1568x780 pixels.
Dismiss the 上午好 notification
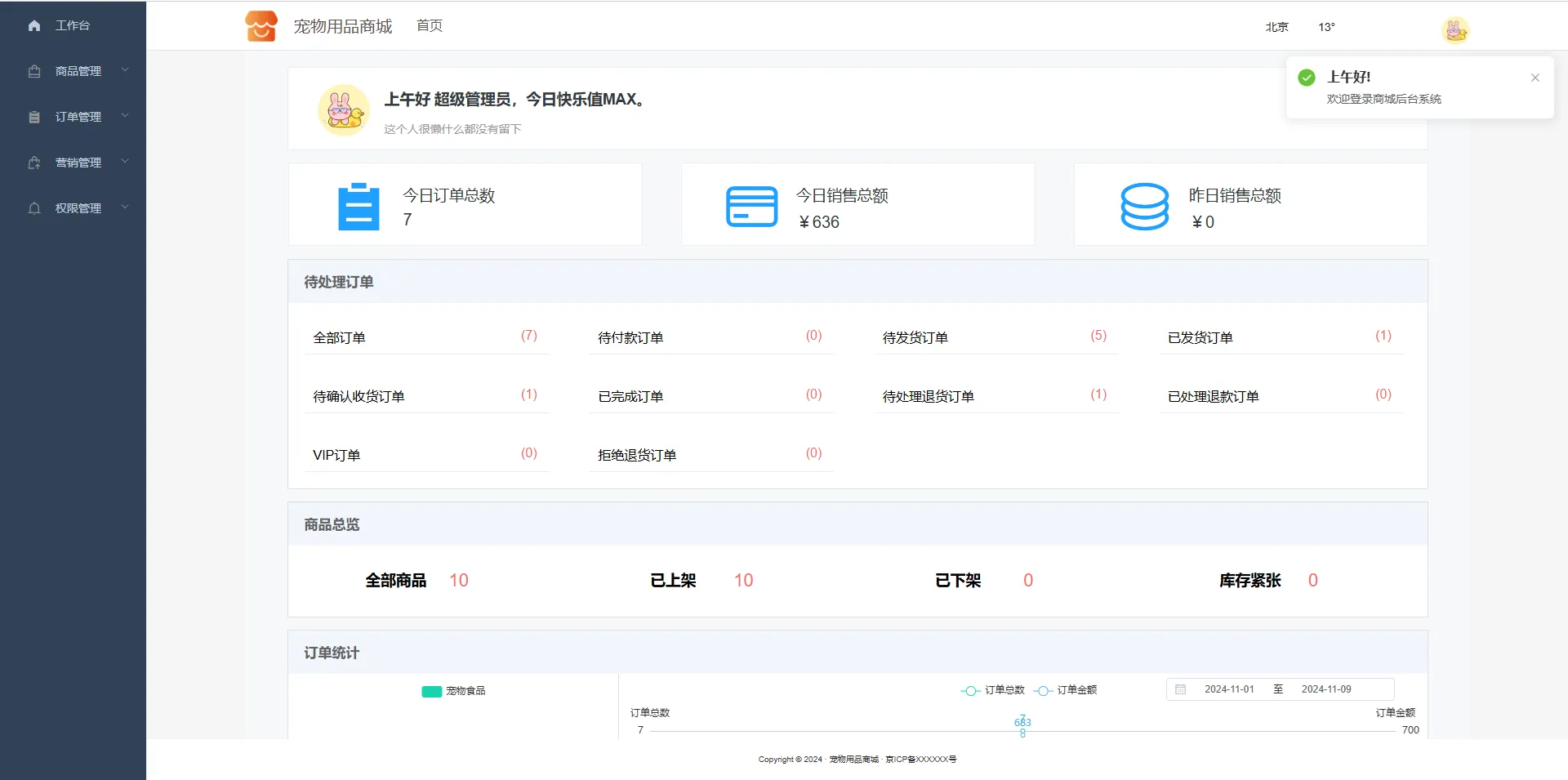(x=1535, y=78)
